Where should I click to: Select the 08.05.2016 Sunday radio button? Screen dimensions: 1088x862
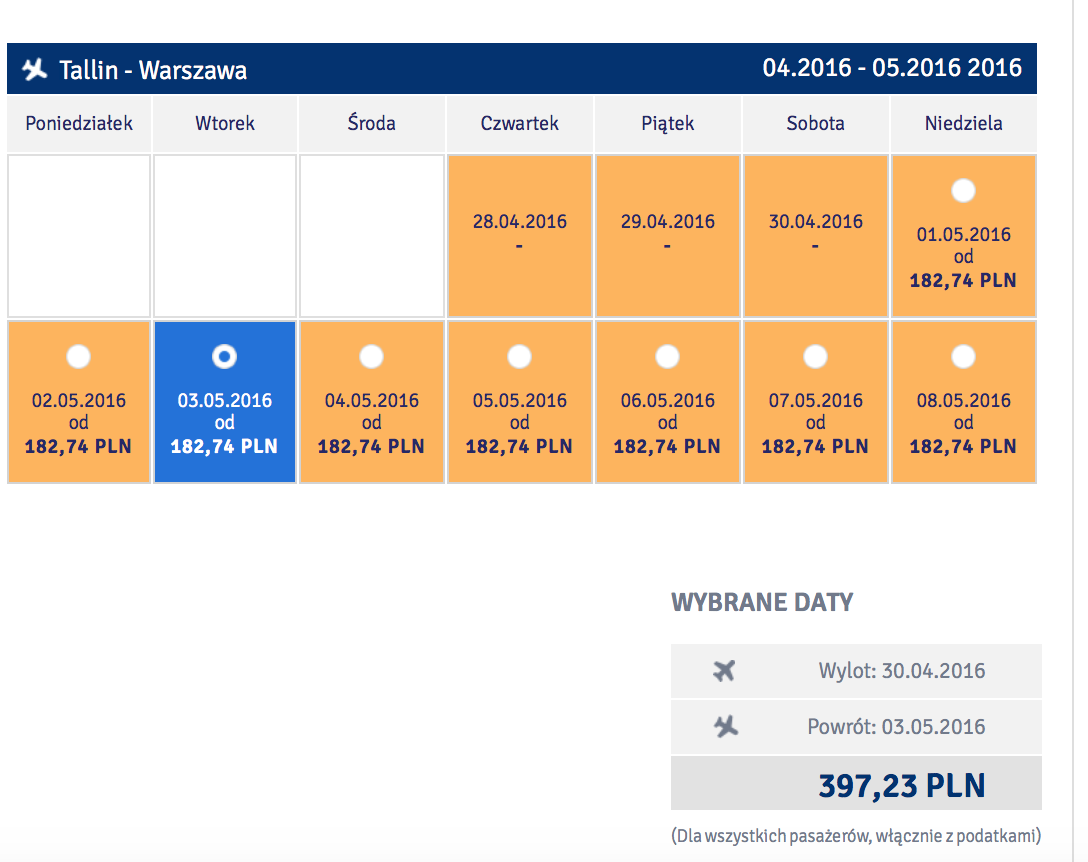(963, 357)
